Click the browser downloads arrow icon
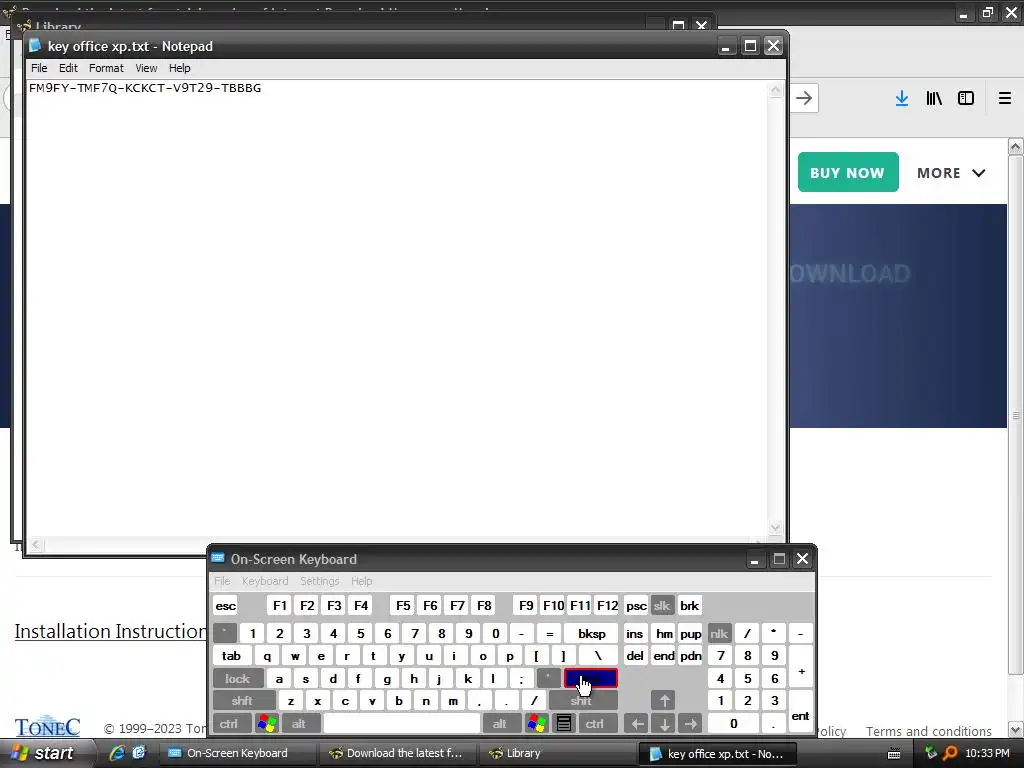1024x768 pixels. (x=902, y=99)
